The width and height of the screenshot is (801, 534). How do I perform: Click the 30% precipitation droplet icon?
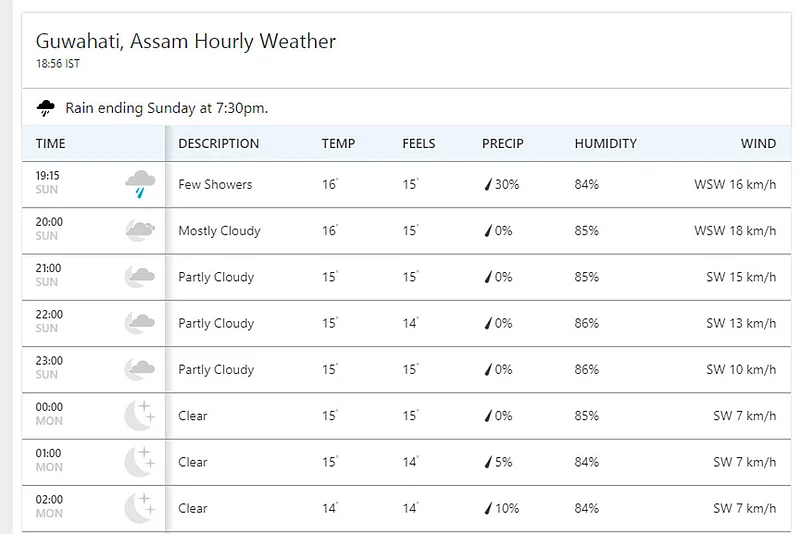tap(488, 185)
